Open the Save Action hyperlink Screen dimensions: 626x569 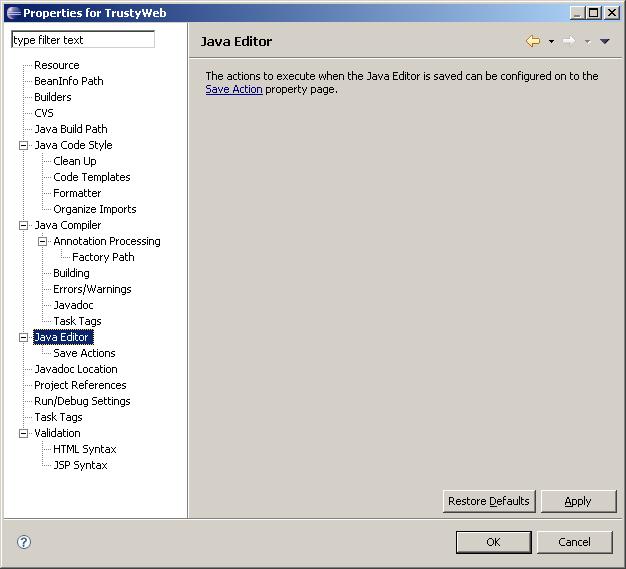point(234,89)
